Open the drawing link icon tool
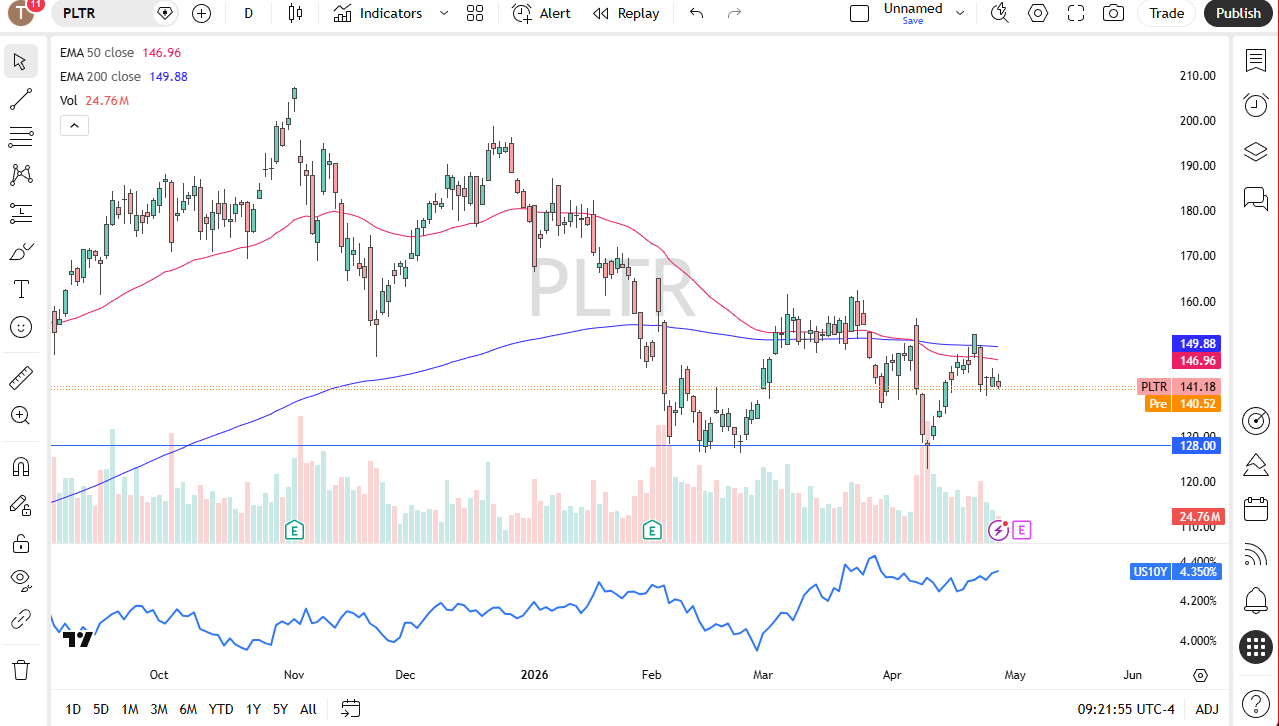Image resolution: width=1279 pixels, height=726 pixels. pyautogui.click(x=21, y=619)
